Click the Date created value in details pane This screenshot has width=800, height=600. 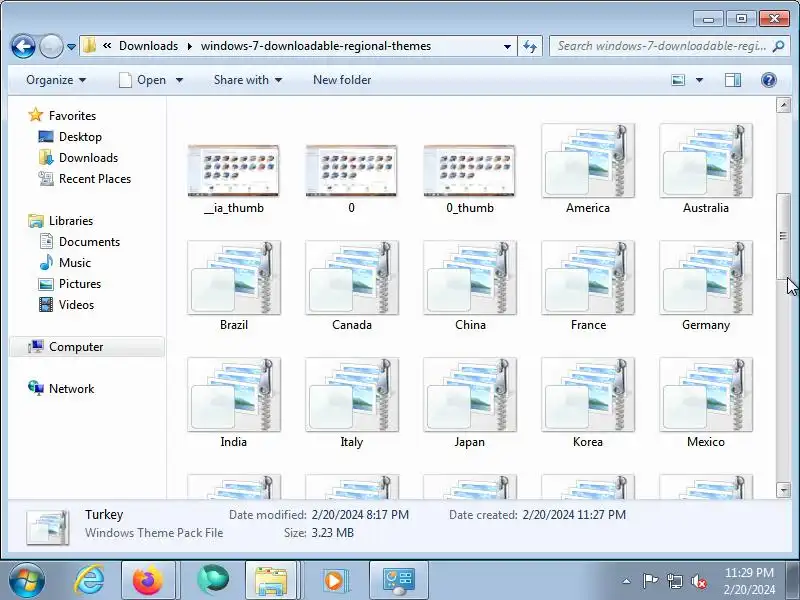coord(574,515)
